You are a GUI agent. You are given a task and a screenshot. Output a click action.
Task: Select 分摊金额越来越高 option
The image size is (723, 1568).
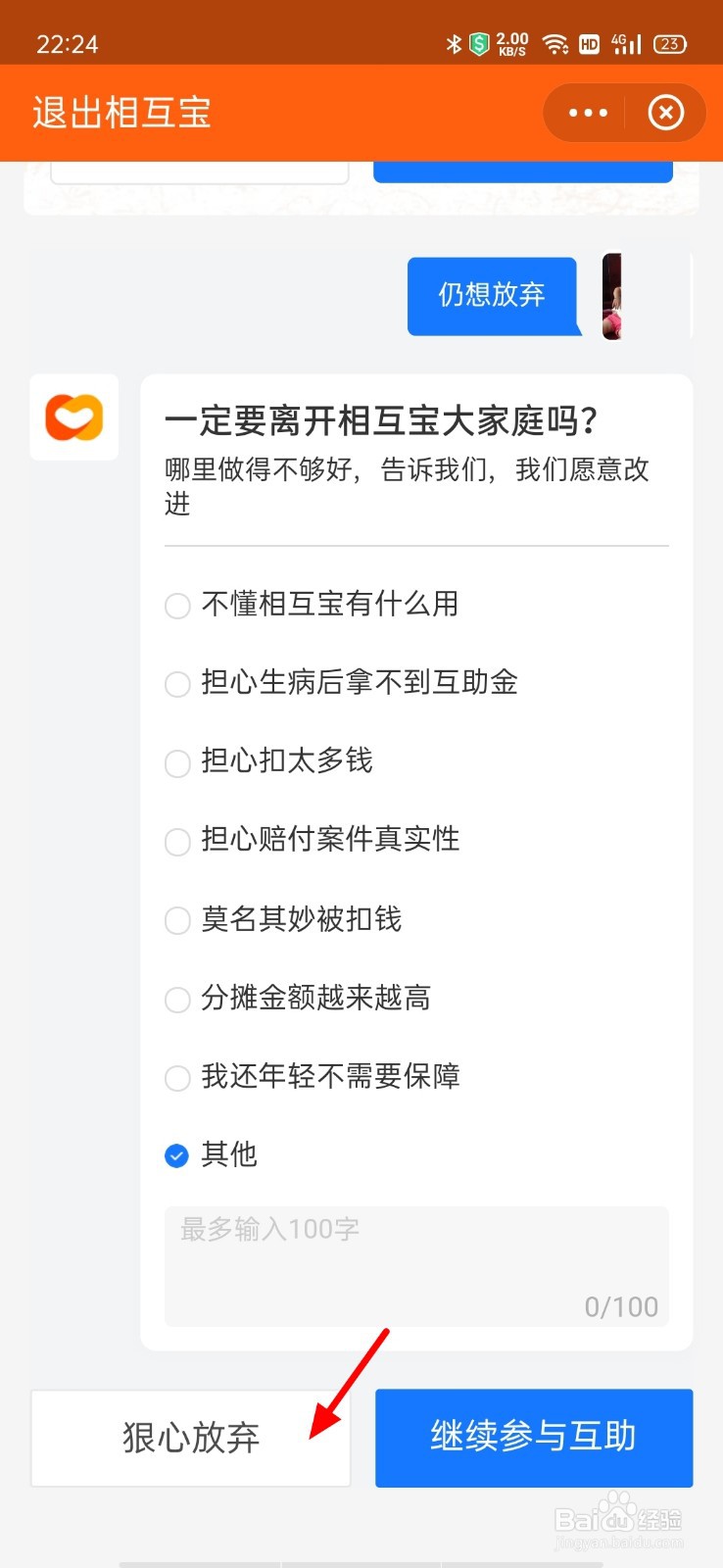[x=298, y=999]
